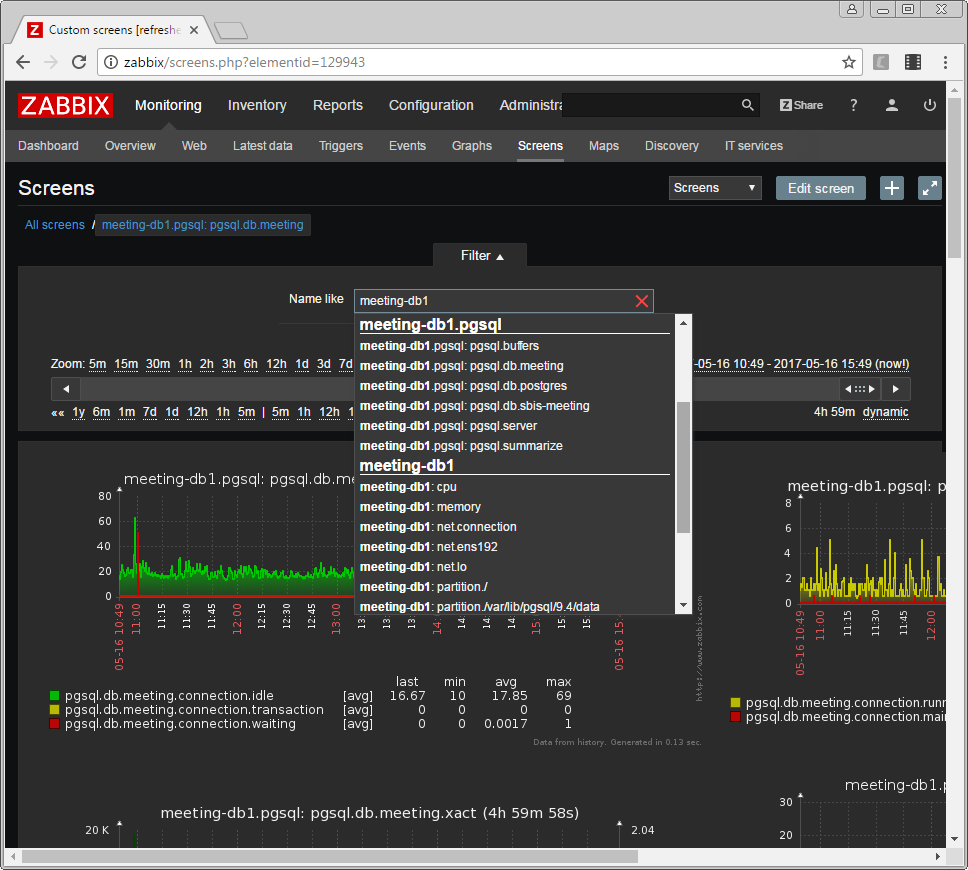Go to the Latest data submenu
Screen dimensions: 968x870
click(262, 146)
